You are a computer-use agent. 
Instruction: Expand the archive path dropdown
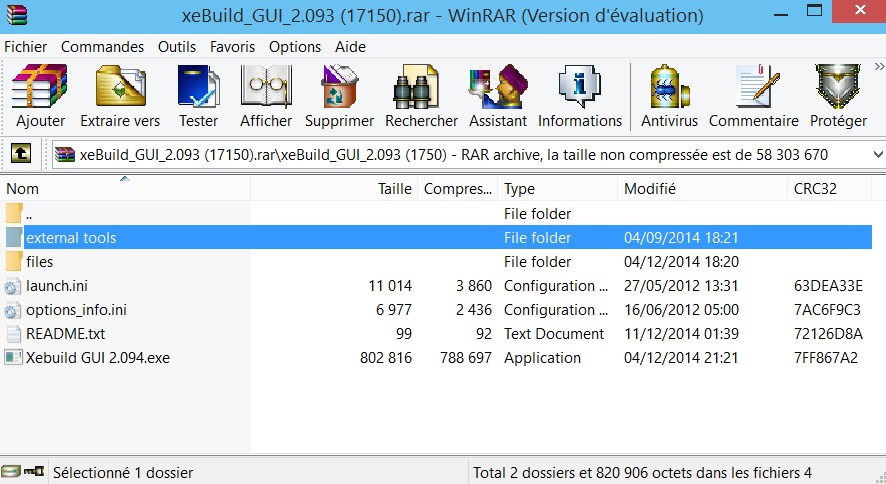click(x=877, y=155)
